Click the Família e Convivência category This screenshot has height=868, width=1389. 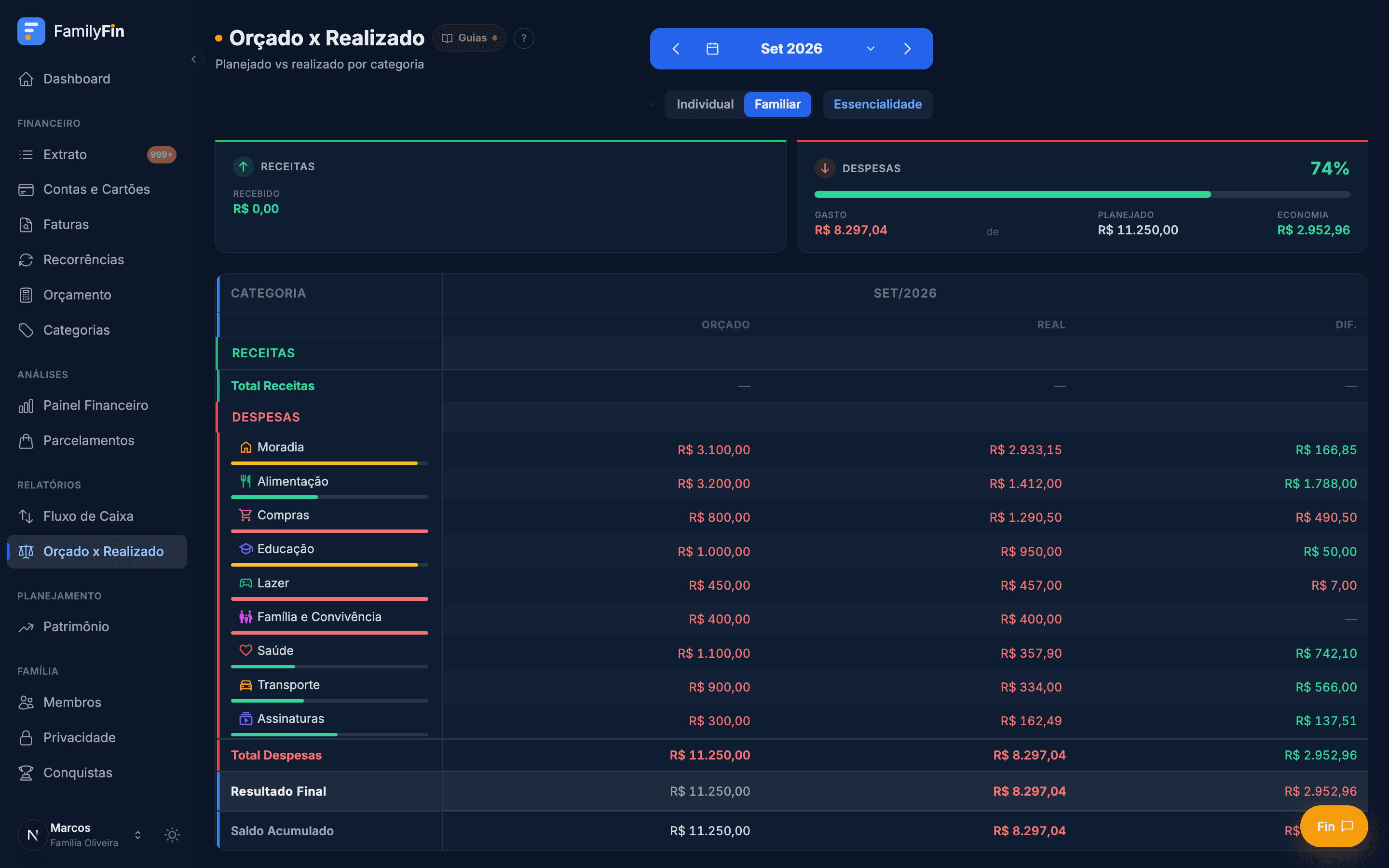[x=319, y=617]
